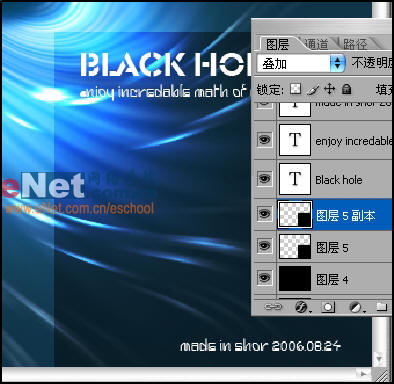Click the 图层 4 black thumbnail
Screen dimensions: 394x384
point(295,278)
